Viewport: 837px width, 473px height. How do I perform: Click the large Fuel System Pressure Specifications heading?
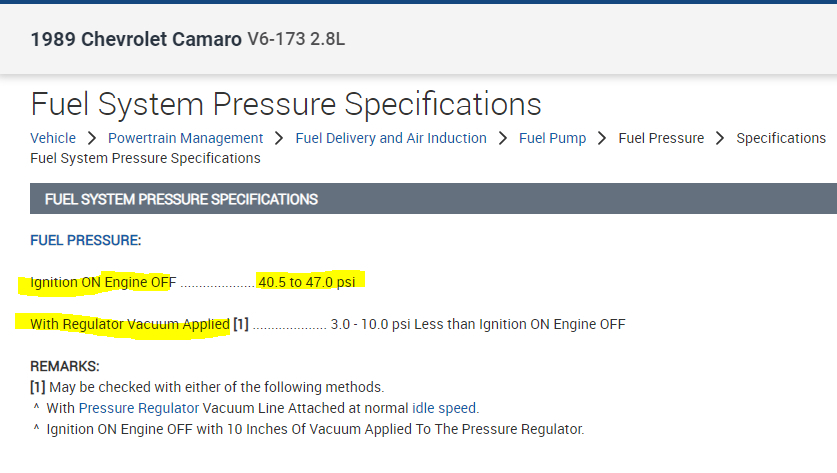coord(286,104)
